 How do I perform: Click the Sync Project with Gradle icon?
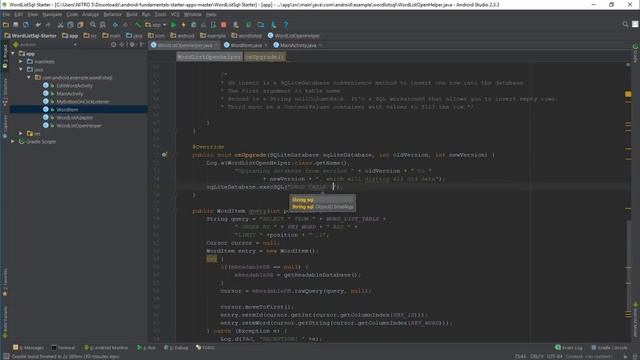pyautogui.click(x=248, y=25)
